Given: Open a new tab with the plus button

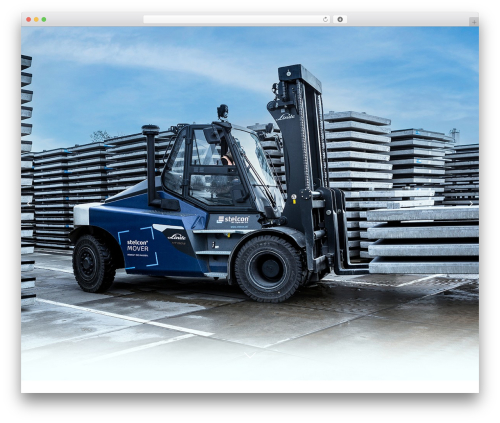Looking at the screenshot, I should coord(474,22).
